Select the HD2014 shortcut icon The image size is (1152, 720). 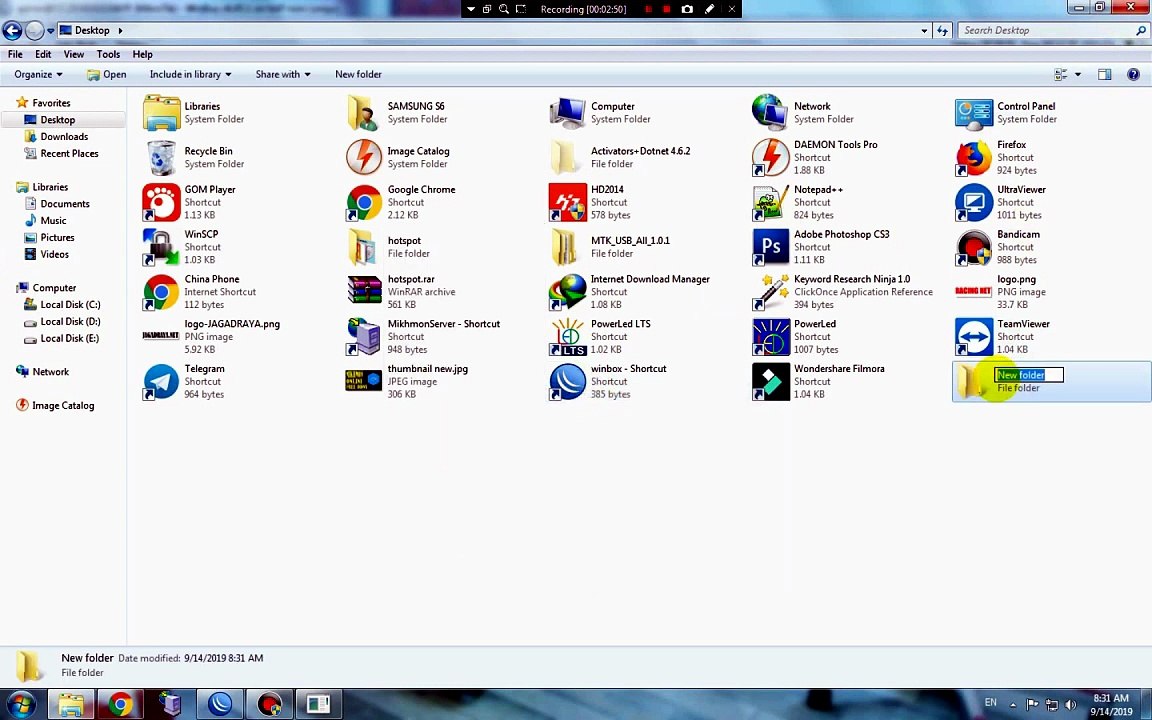[567, 202]
